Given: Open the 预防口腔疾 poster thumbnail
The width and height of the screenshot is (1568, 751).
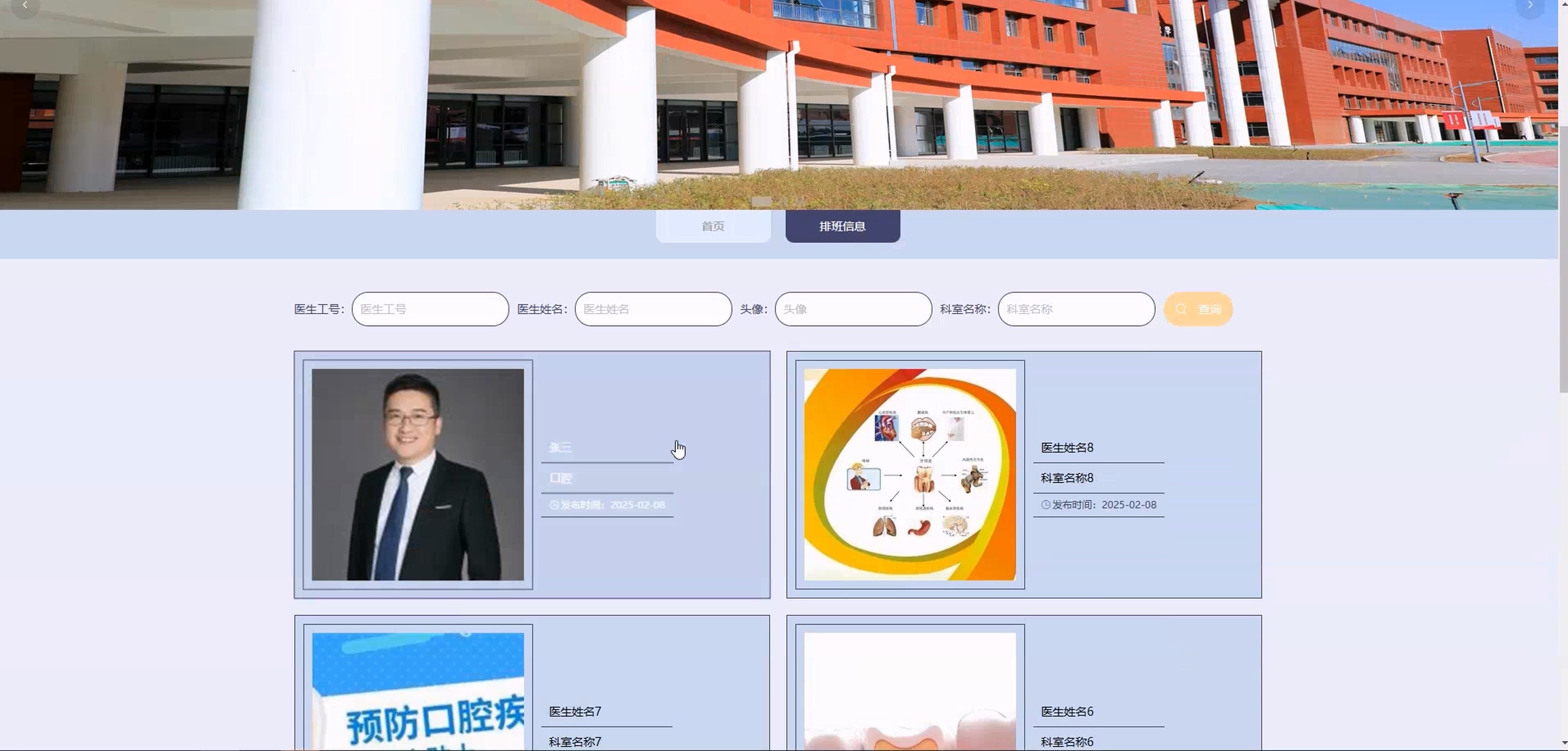Looking at the screenshot, I should 418,691.
